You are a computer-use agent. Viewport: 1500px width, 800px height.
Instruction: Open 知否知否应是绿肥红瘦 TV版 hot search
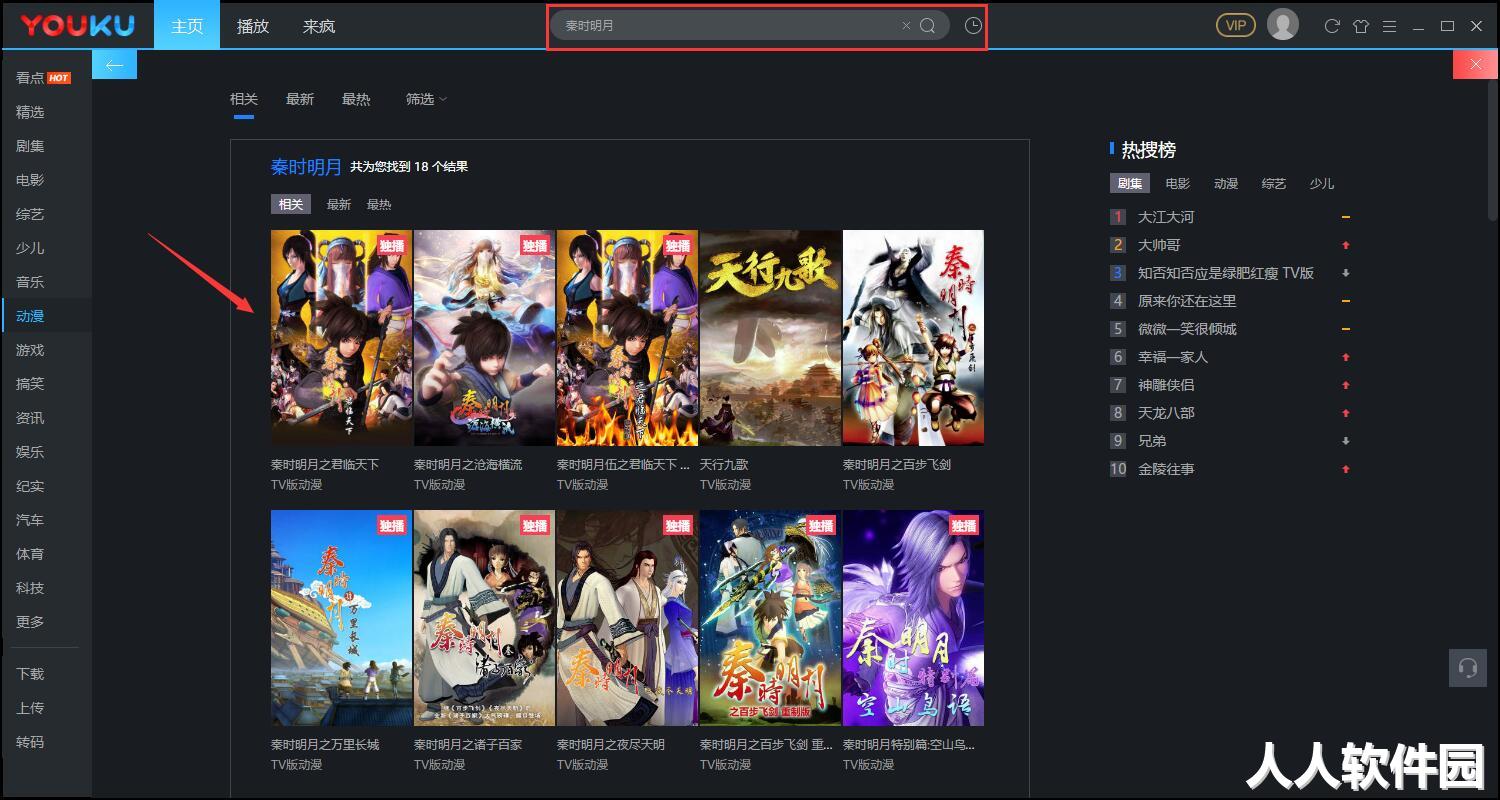pos(1226,273)
